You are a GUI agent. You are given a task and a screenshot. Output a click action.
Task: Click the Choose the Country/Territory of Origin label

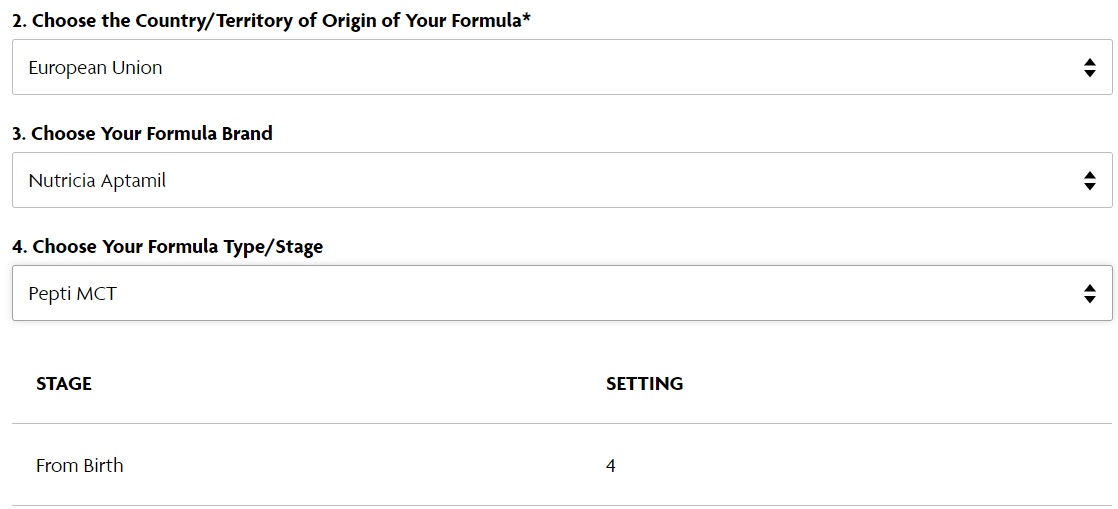pos(272,21)
